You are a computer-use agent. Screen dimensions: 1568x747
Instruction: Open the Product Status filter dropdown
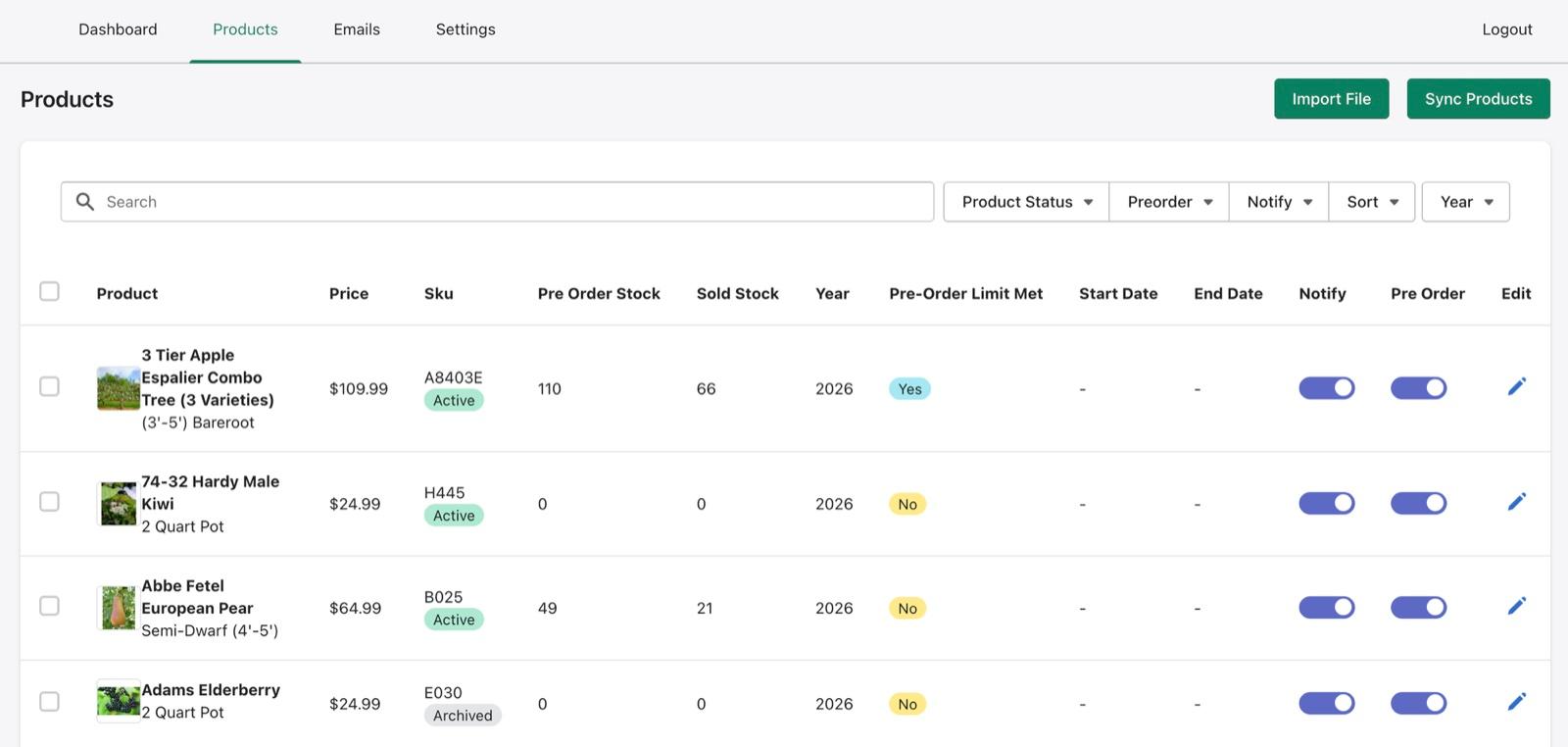click(1026, 202)
